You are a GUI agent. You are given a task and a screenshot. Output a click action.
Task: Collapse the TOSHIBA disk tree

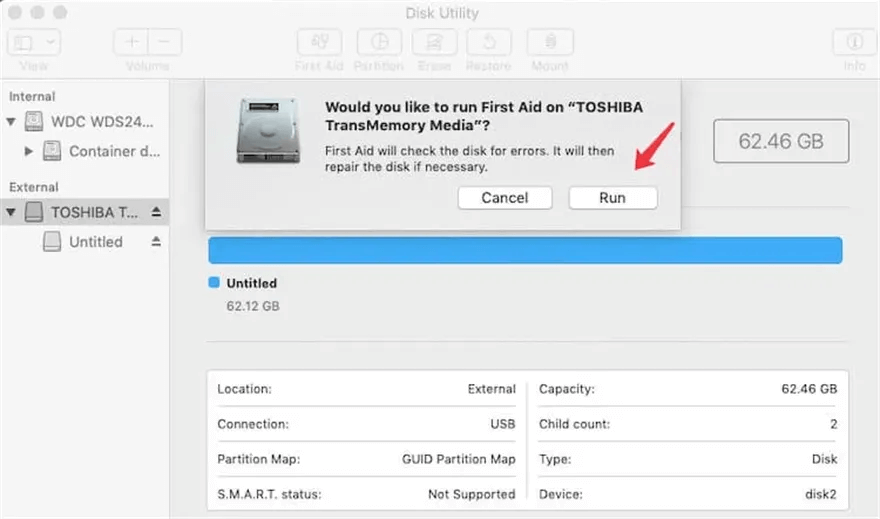click(x=12, y=212)
